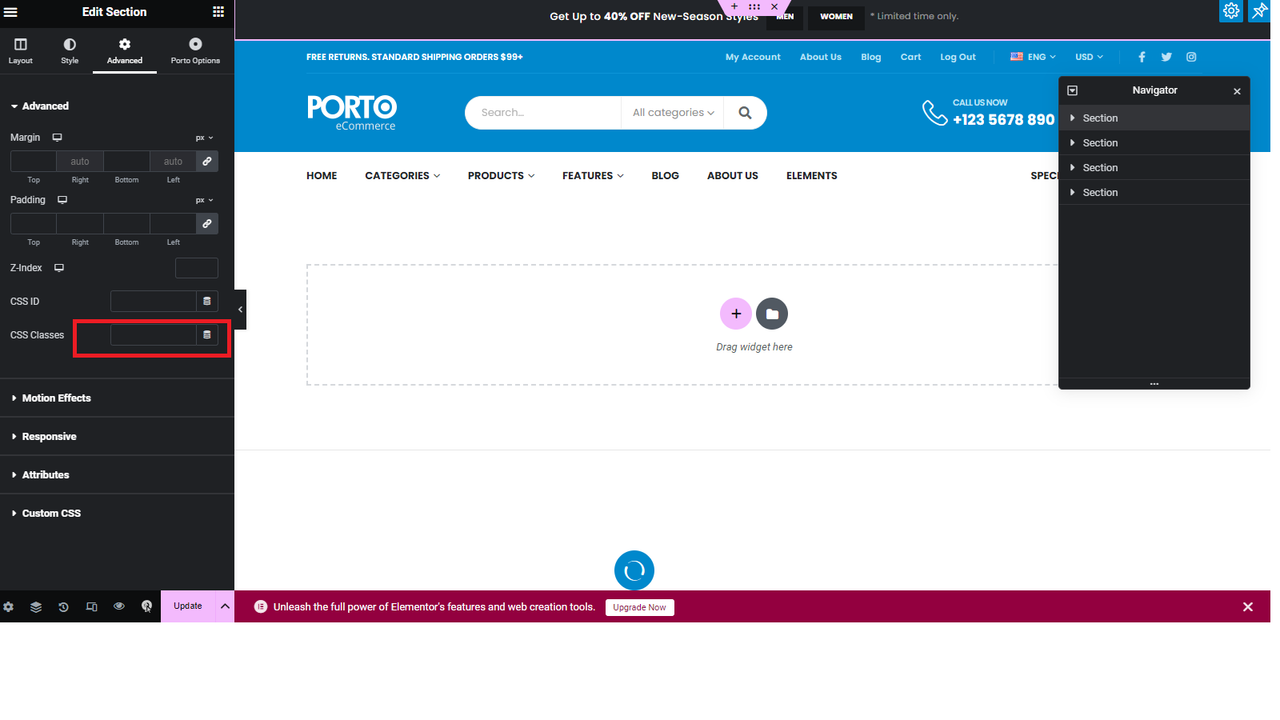Close the Navigator panel

1237,91
